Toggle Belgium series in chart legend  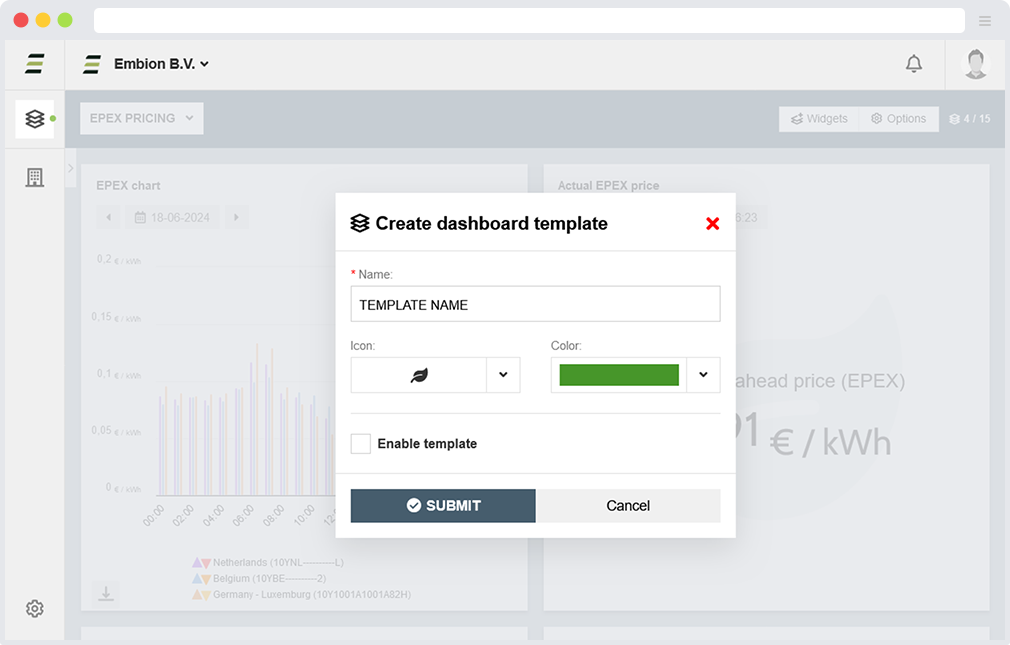pyautogui.click(x=262, y=579)
